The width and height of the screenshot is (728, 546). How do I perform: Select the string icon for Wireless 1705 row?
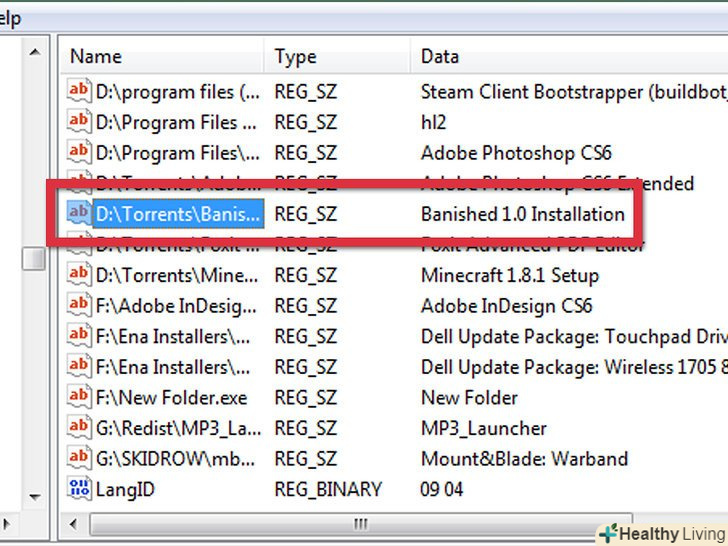pos(78,367)
